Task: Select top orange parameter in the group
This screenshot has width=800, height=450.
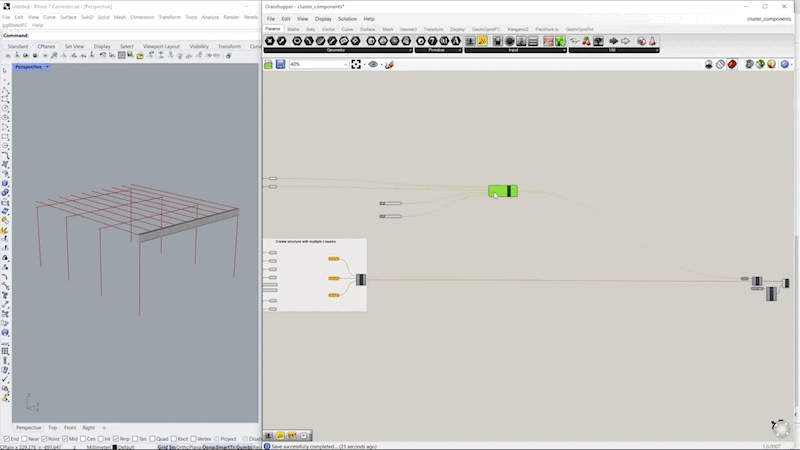Action: click(x=334, y=259)
